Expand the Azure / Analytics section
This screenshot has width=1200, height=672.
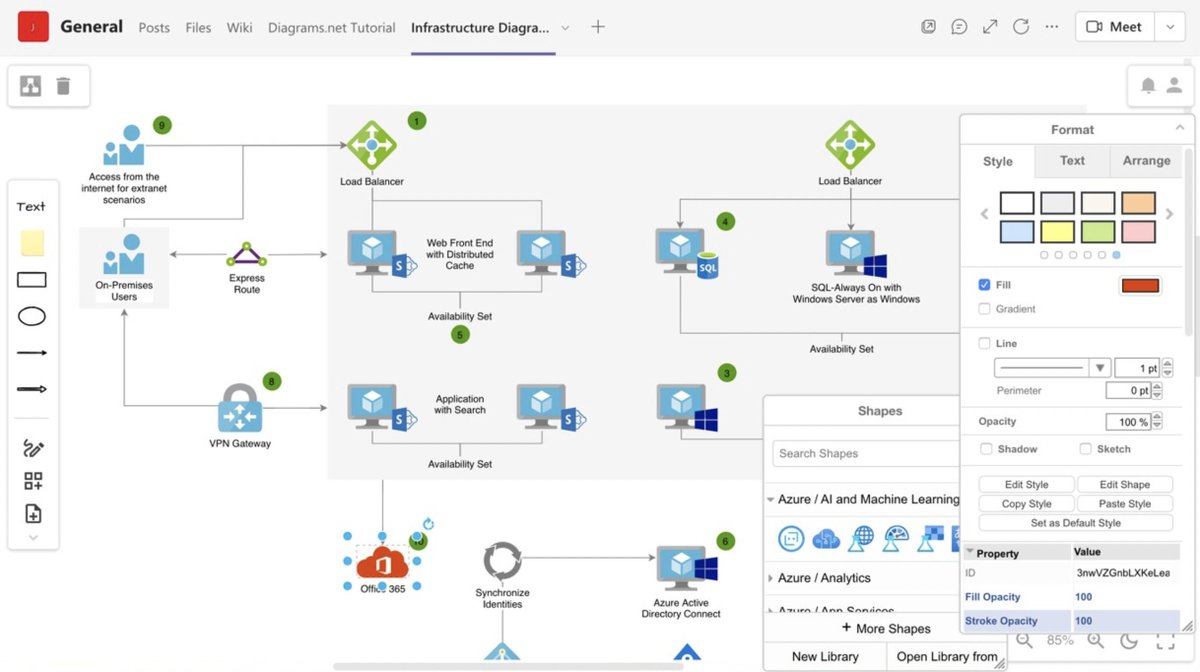pyautogui.click(x=771, y=578)
